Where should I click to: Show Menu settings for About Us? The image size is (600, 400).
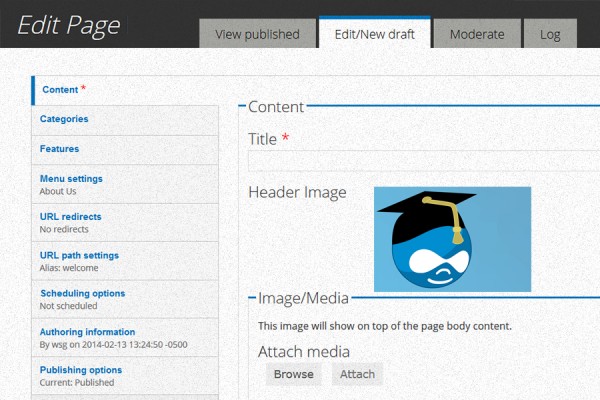coord(71,179)
